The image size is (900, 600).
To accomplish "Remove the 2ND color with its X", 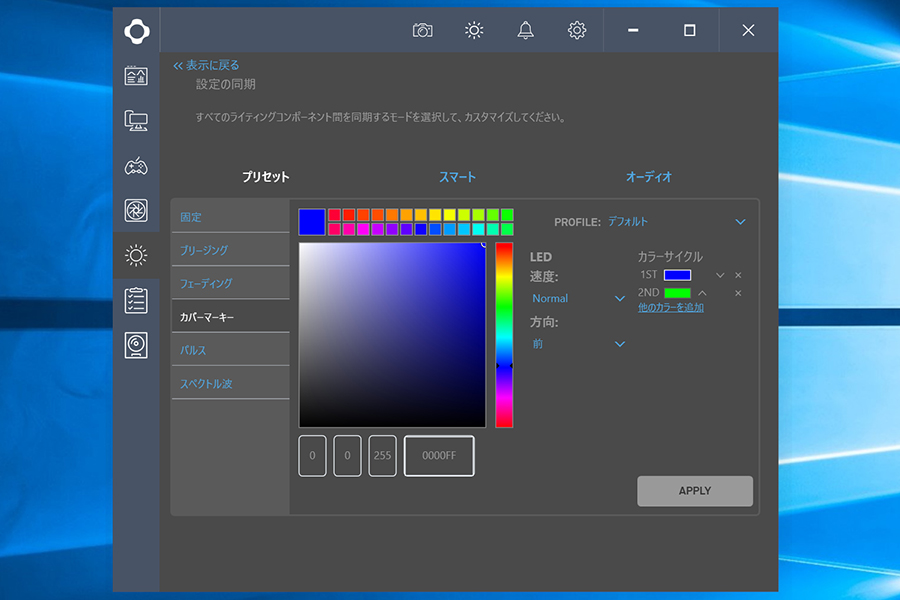I will tap(738, 293).
